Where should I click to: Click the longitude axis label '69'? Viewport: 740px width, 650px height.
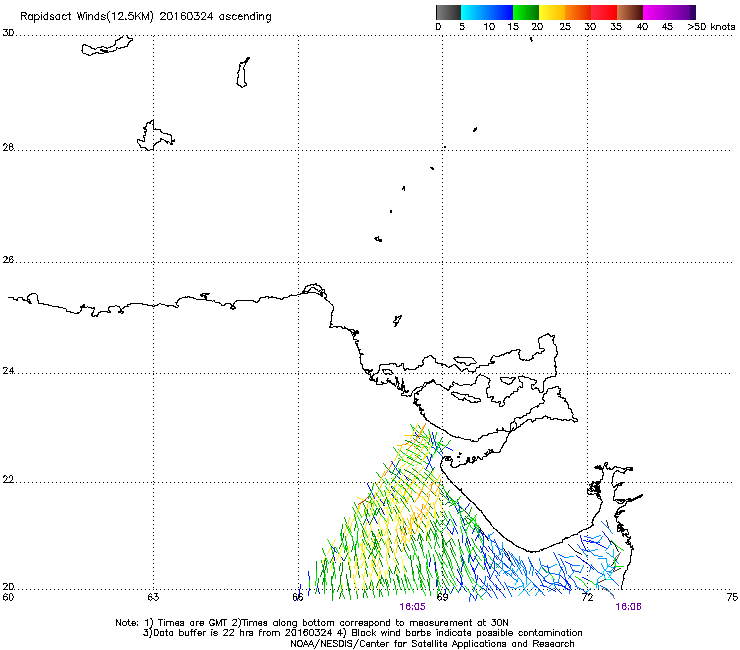[x=442, y=597]
